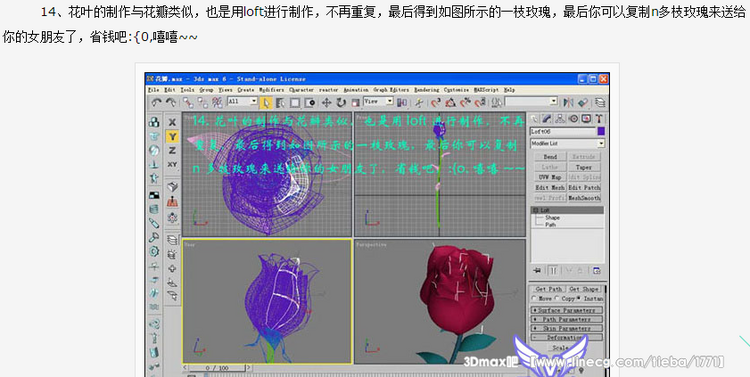Open the Rendering menu
This screenshot has width=750, height=377.
[x=427, y=89]
